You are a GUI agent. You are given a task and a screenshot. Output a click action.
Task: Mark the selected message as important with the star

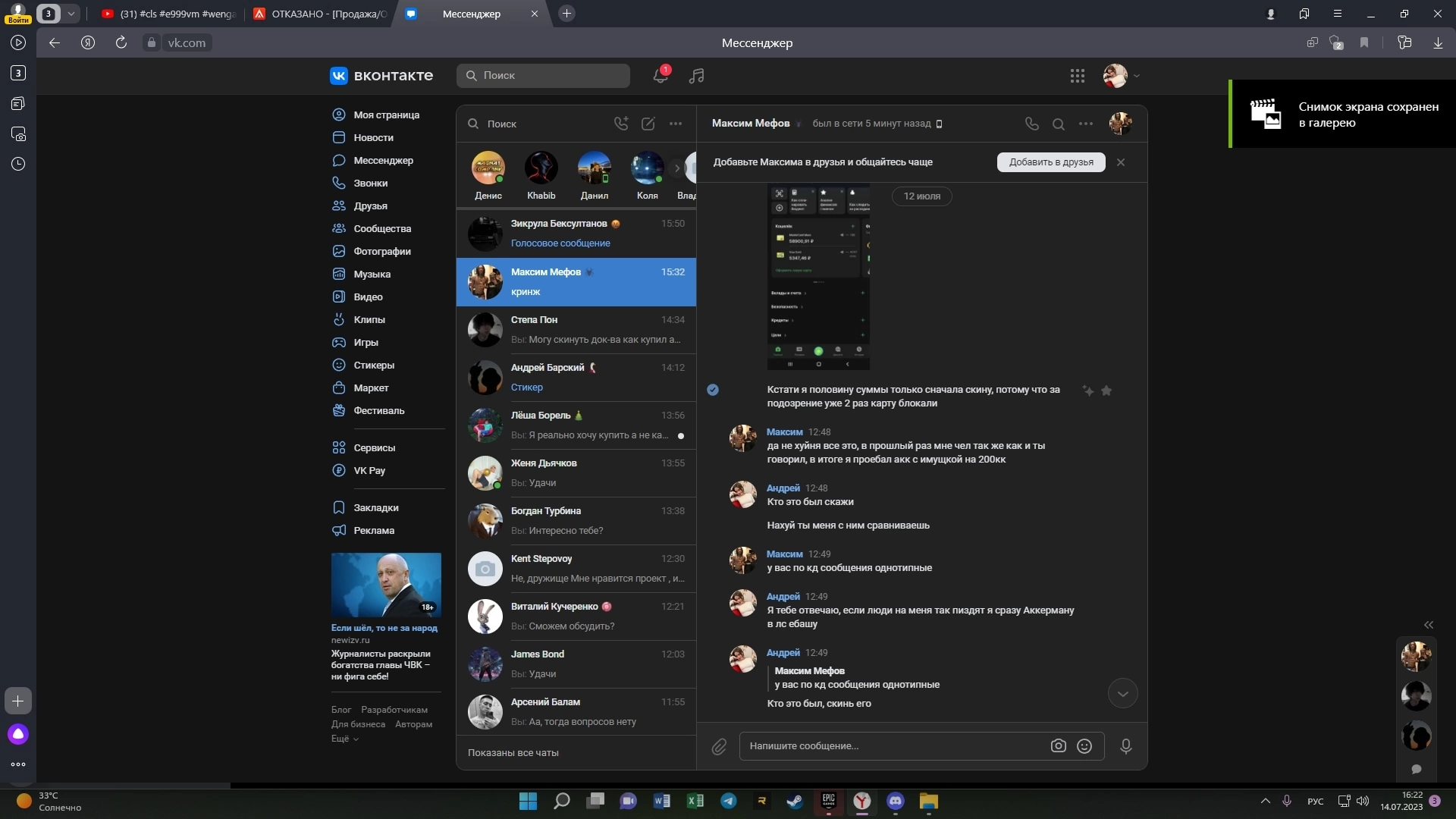click(1106, 391)
